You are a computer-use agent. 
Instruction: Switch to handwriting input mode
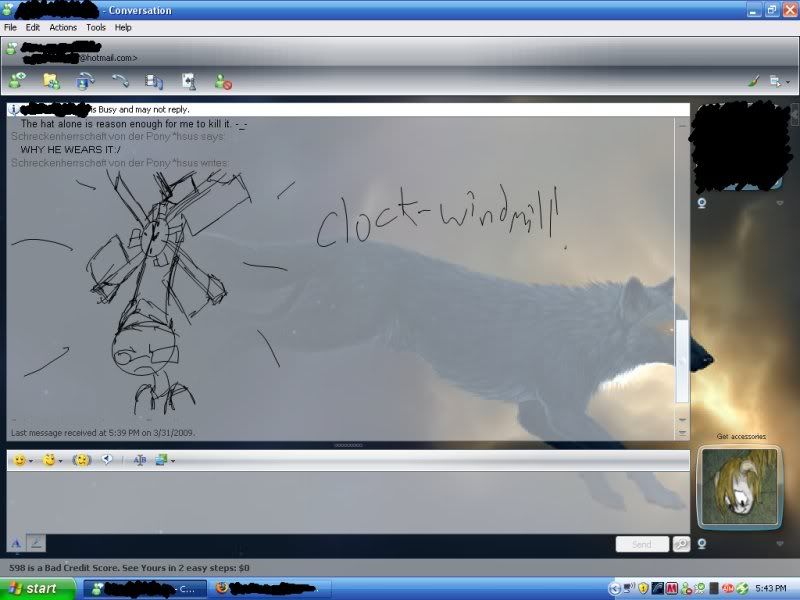[35, 543]
